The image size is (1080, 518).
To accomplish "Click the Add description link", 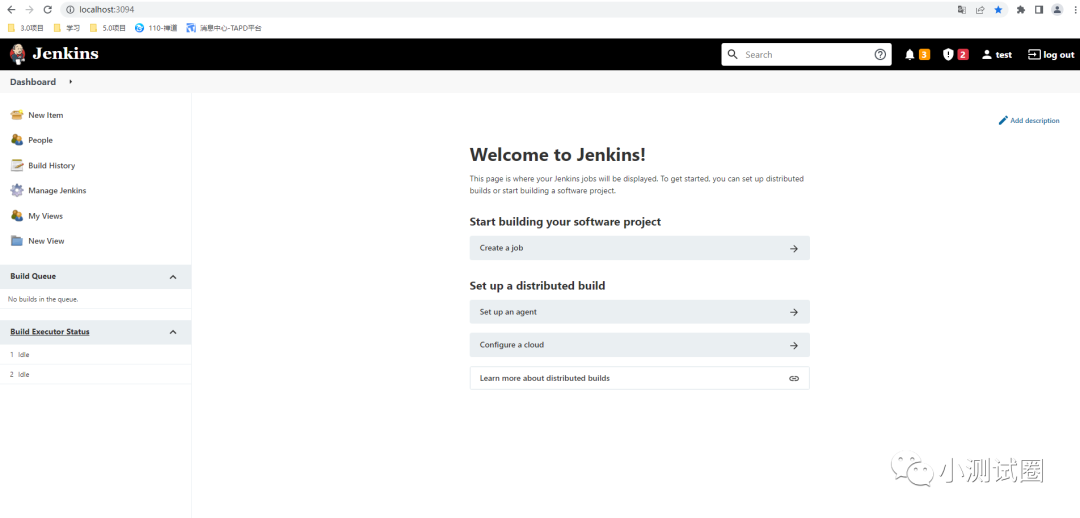I will coord(1028,121).
